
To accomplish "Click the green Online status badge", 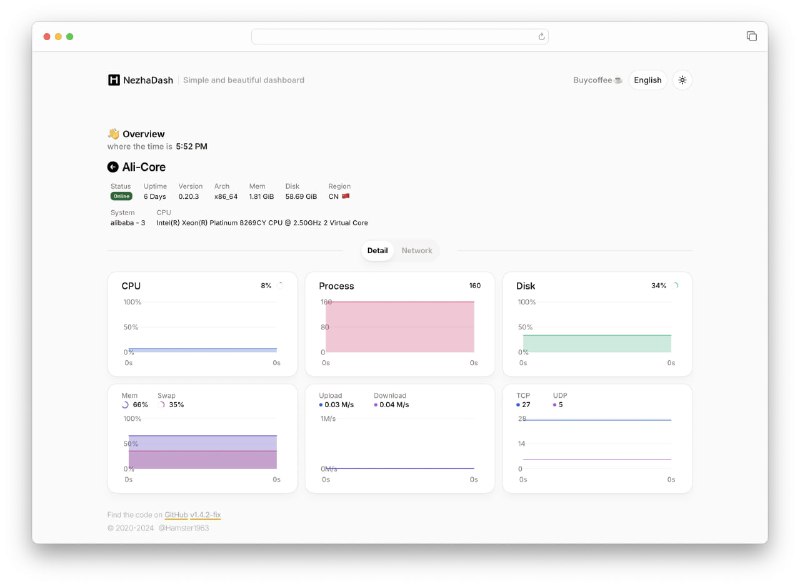I will pyautogui.click(x=121, y=196).
